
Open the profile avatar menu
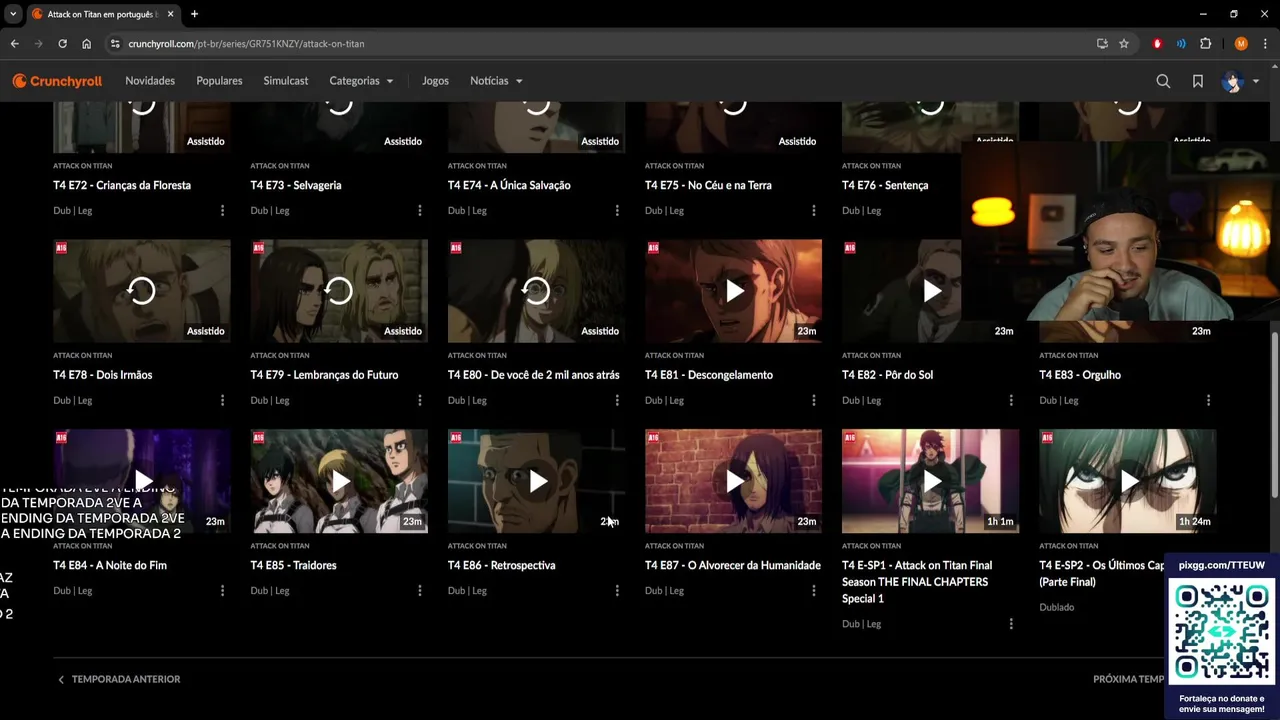(1239, 81)
